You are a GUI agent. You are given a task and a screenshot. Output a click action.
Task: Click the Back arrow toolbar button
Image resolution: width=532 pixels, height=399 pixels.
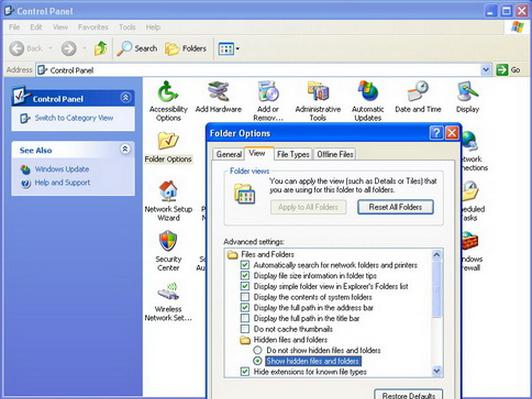click(x=17, y=49)
